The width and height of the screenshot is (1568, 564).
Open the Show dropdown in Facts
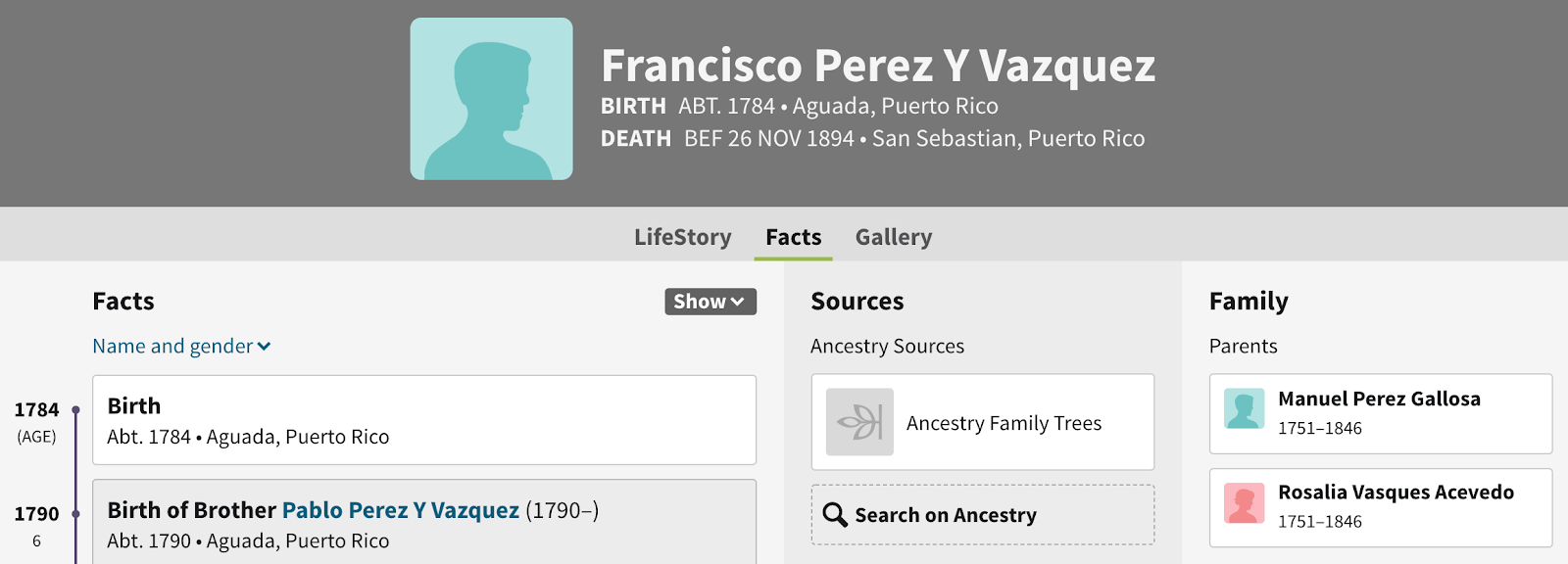click(710, 302)
